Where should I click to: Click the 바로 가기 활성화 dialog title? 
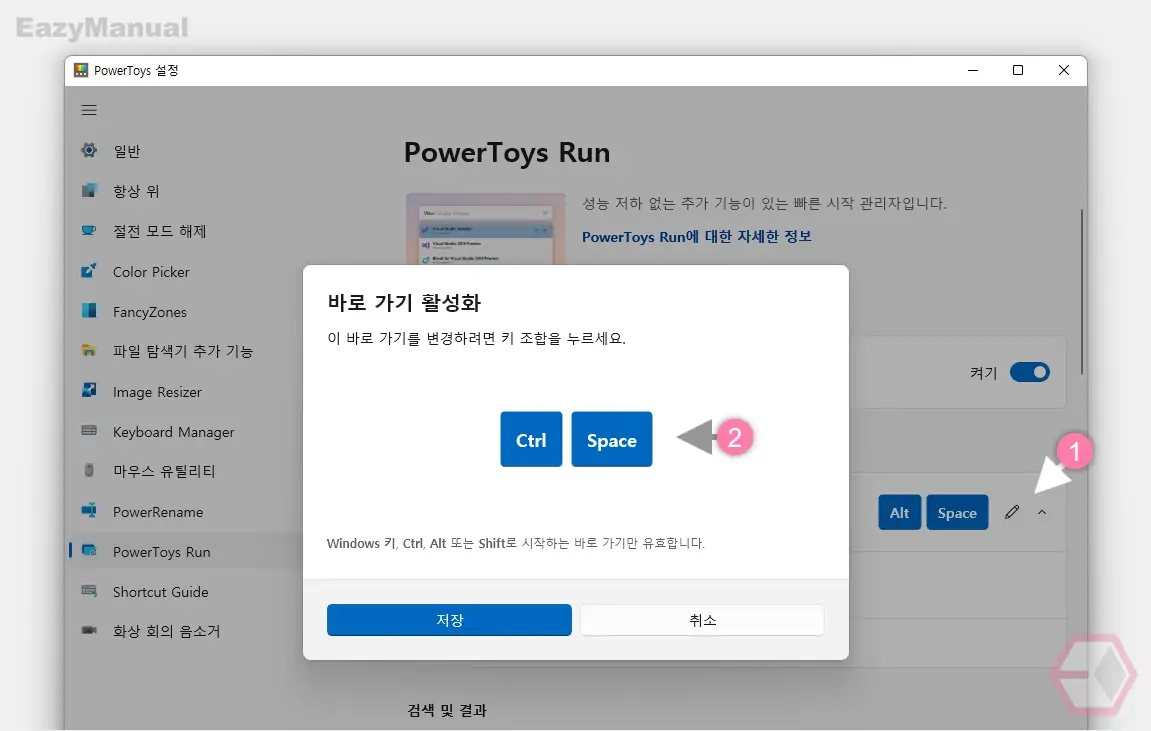[404, 302]
